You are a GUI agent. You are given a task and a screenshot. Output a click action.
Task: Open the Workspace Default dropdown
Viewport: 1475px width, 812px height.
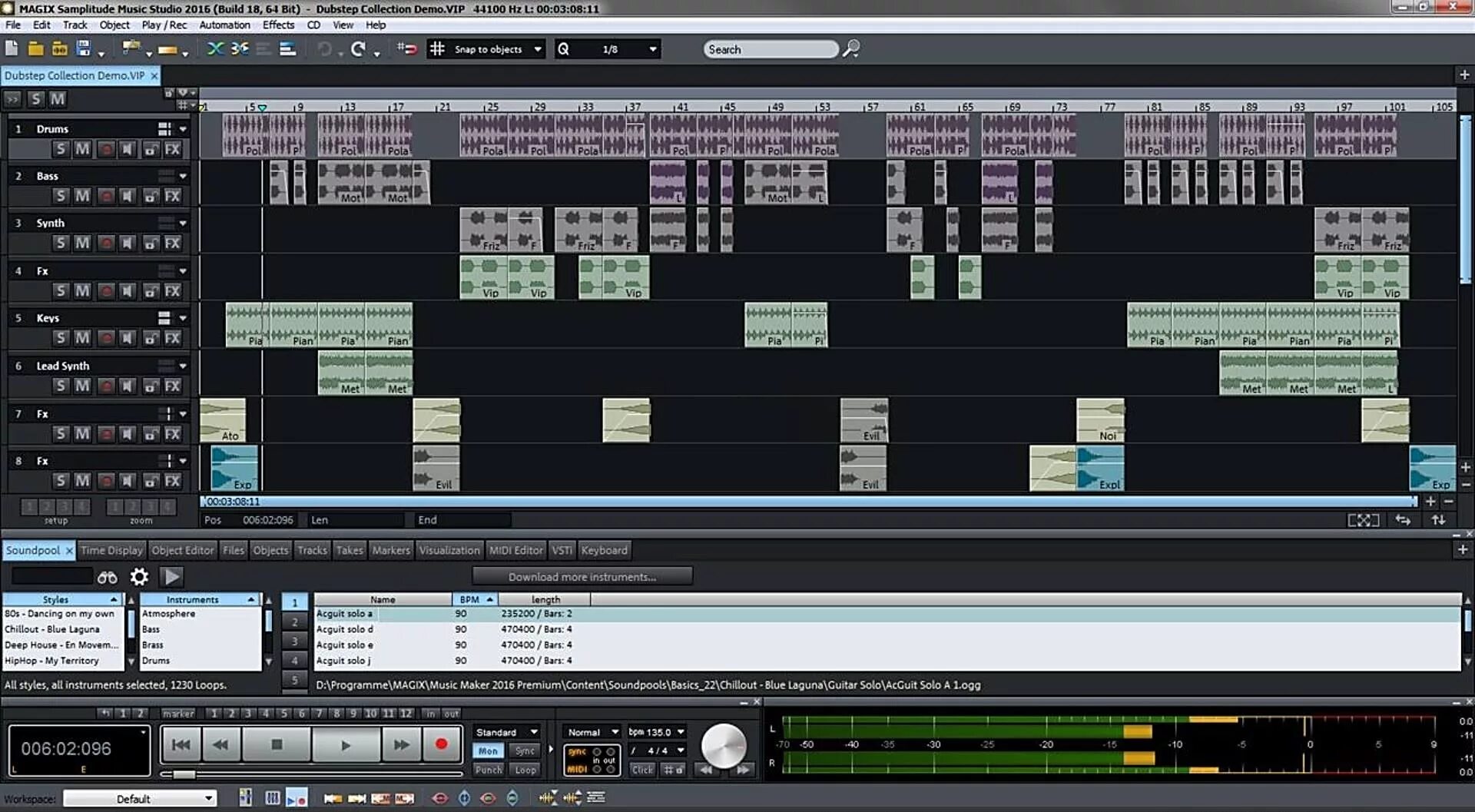[139, 799]
